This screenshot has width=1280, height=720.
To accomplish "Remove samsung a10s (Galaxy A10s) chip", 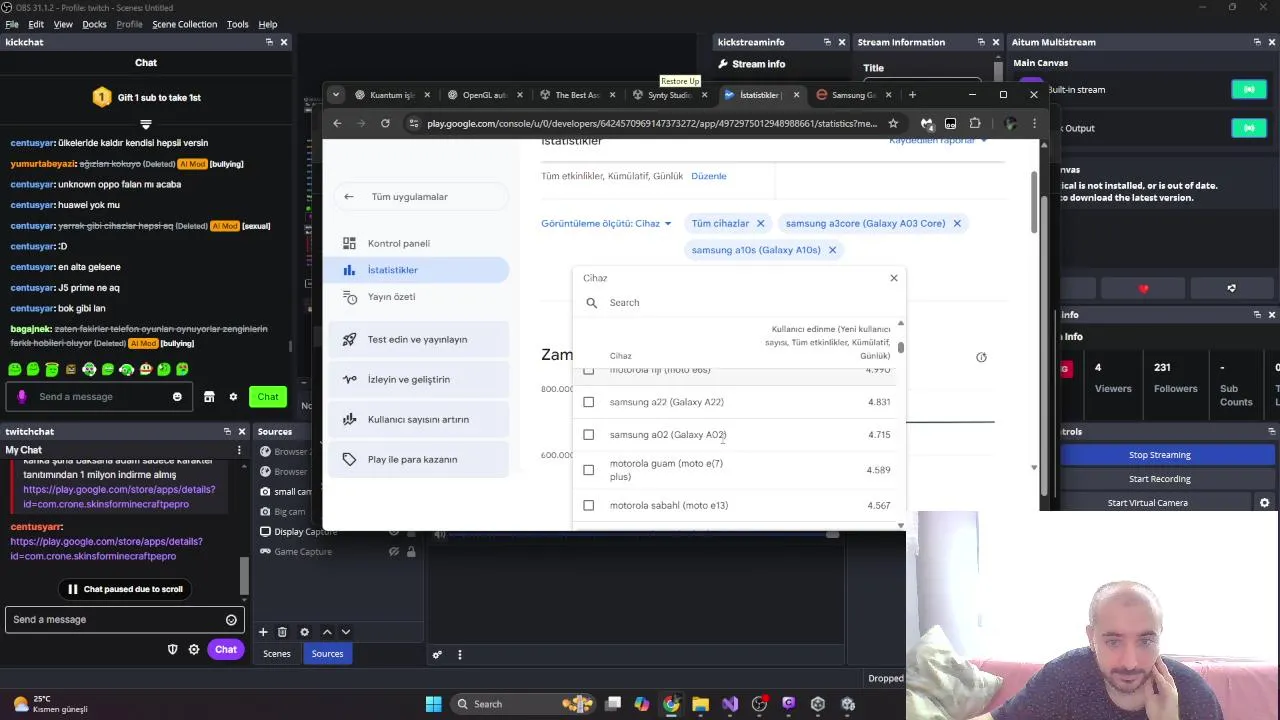I will coord(832,250).
